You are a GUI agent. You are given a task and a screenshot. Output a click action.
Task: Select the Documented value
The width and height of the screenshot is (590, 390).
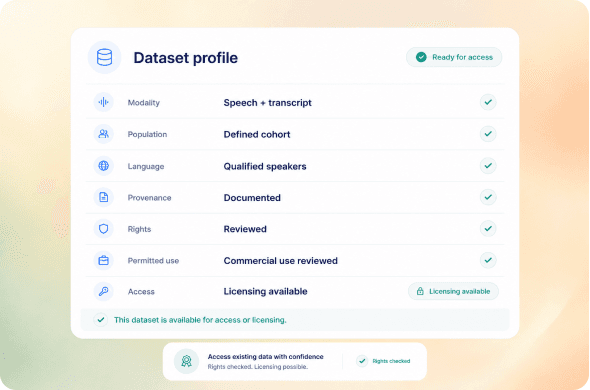(x=252, y=198)
